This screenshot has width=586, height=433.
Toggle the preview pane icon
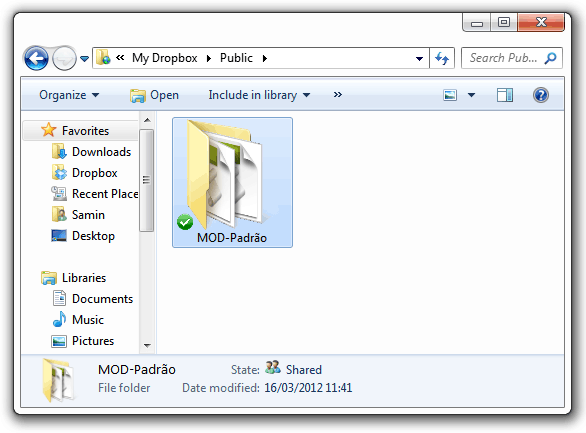[505, 95]
